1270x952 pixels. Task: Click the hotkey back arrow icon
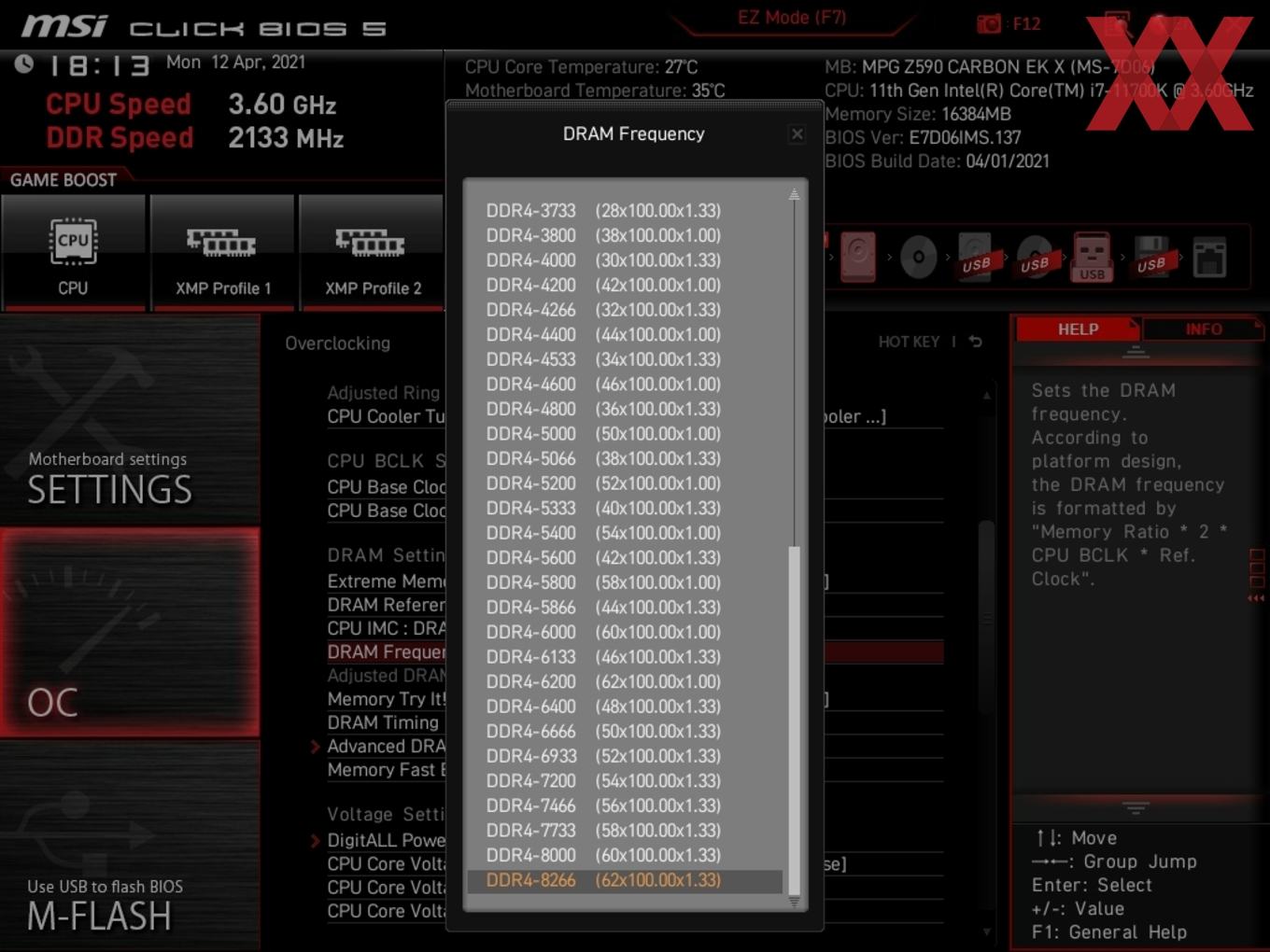point(975,342)
